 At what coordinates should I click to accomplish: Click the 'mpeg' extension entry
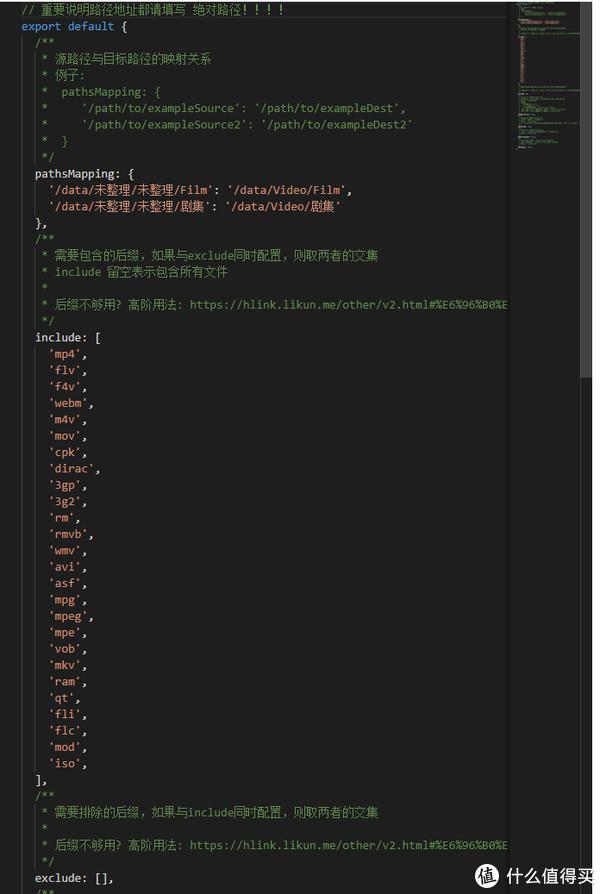point(68,616)
